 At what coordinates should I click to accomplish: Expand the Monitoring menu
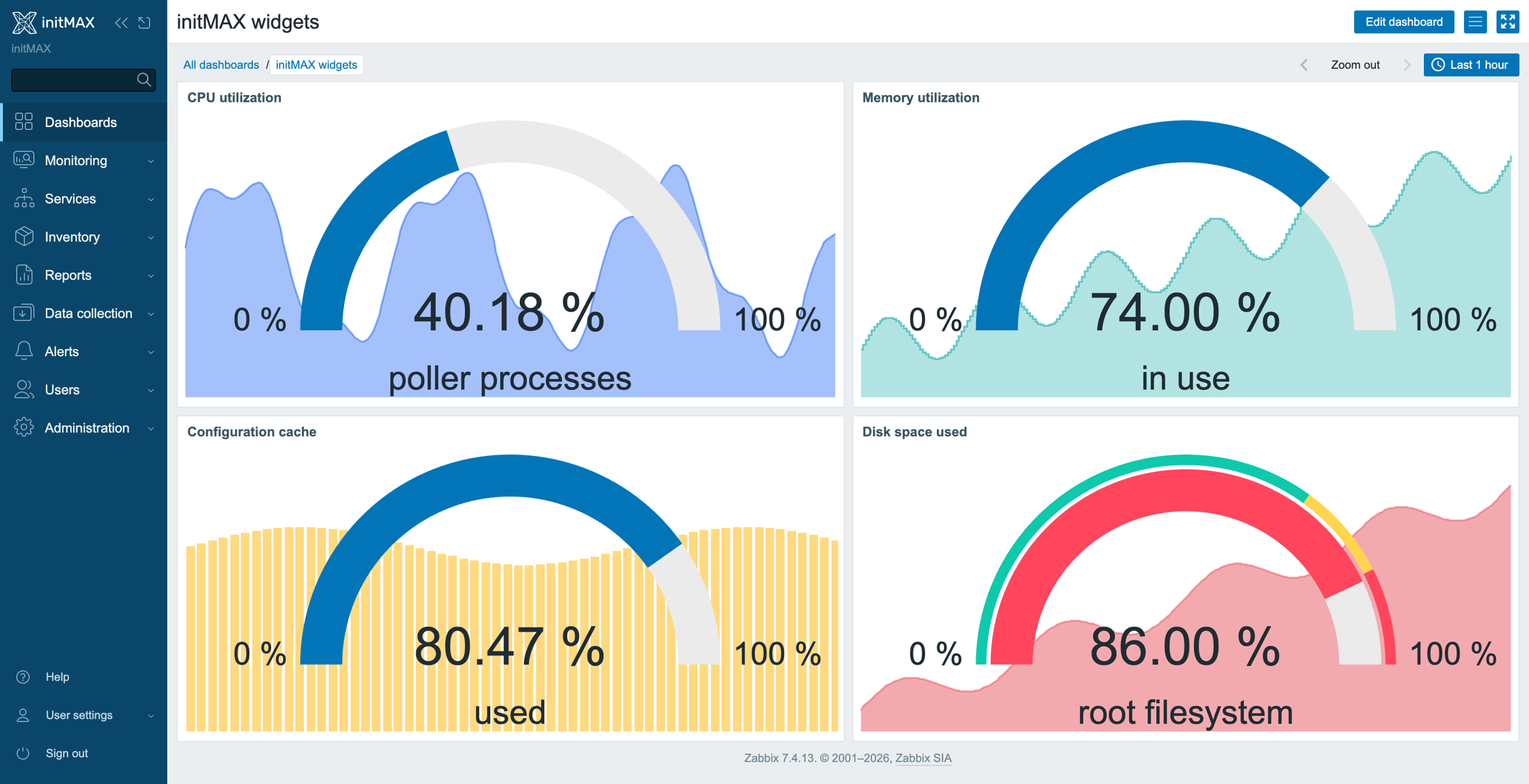pos(83,160)
